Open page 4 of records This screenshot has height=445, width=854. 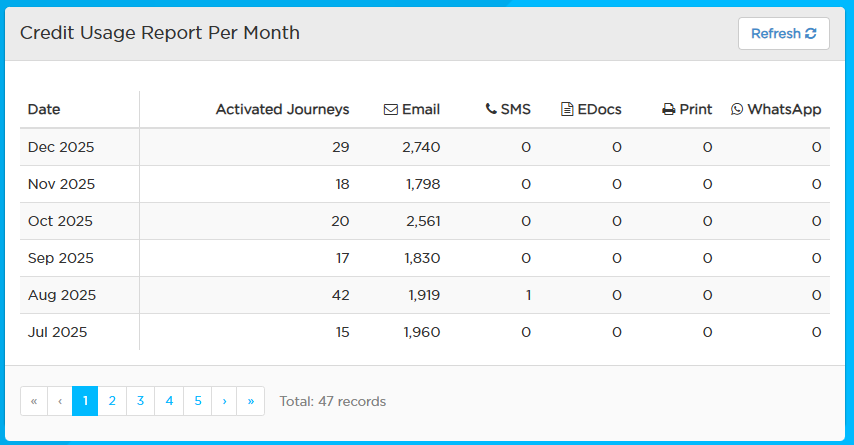click(x=169, y=401)
